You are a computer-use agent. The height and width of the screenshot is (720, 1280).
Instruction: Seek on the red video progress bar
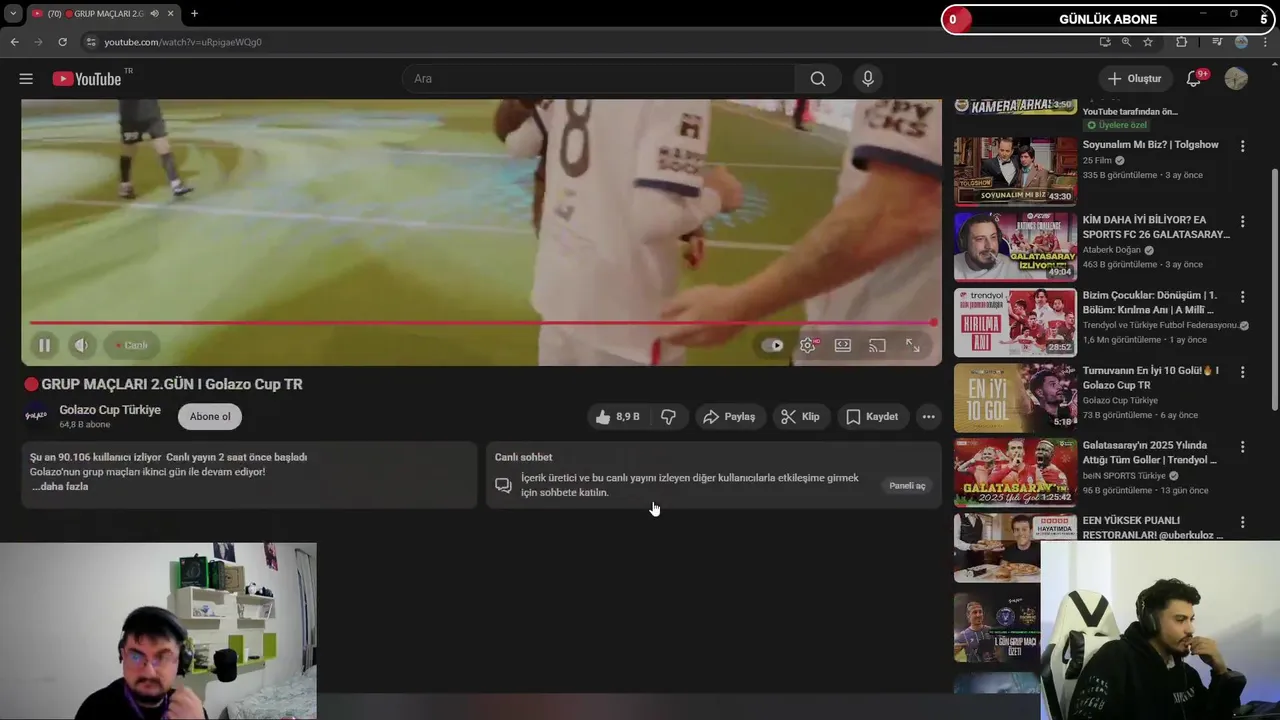[x=481, y=322]
